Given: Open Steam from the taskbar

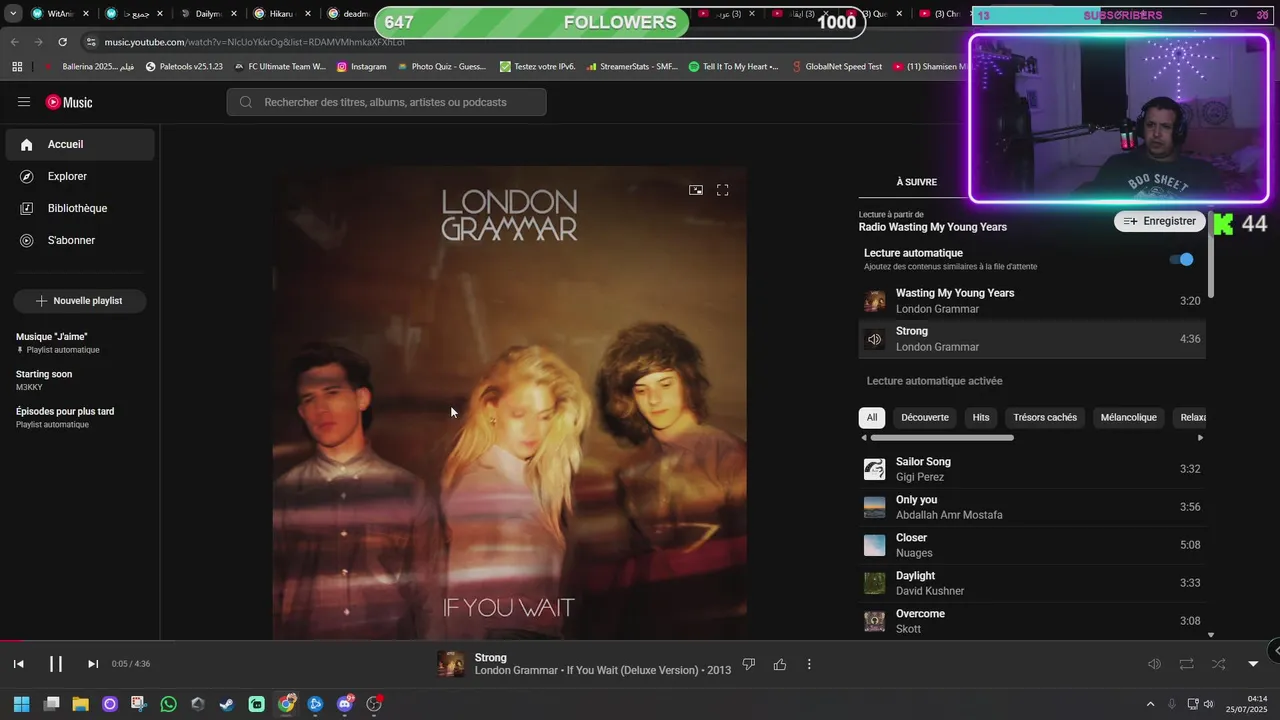Looking at the screenshot, I should [x=227, y=704].
